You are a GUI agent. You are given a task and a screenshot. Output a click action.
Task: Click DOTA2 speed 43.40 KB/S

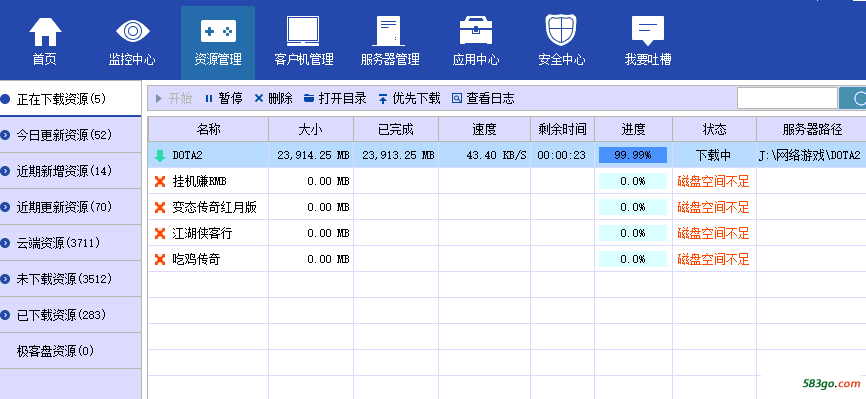click(497, 155)
